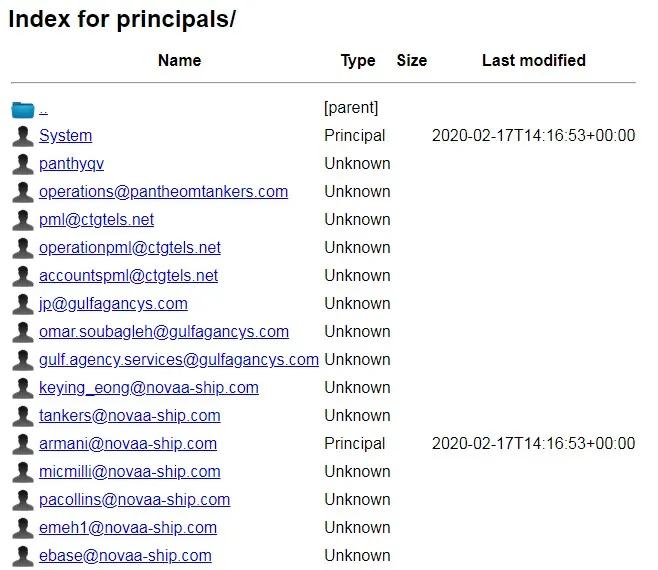Open the System principal link
This screenshot has width=658, height=570.
point(65,136)
